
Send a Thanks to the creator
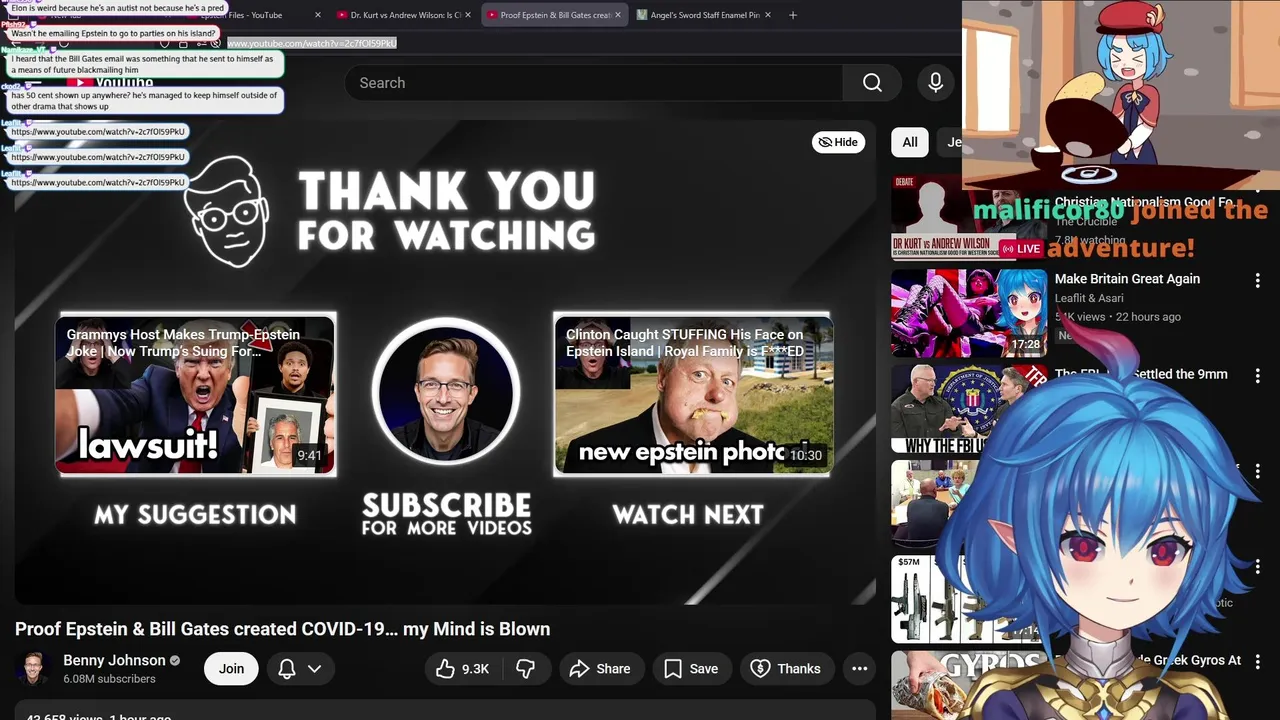785,669
